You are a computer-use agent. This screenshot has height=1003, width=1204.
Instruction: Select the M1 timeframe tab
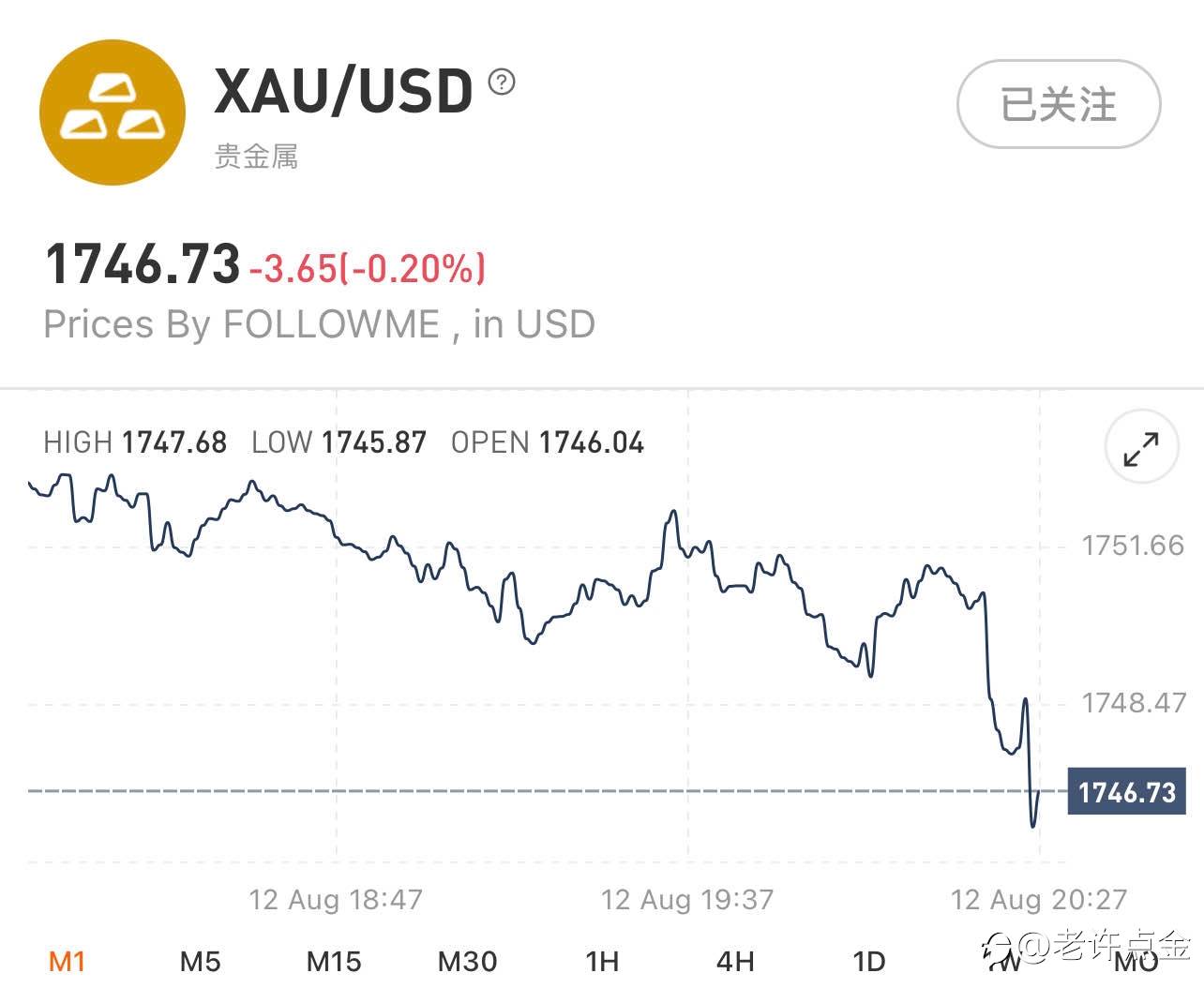pyautogui.click(x=67, y=961)
